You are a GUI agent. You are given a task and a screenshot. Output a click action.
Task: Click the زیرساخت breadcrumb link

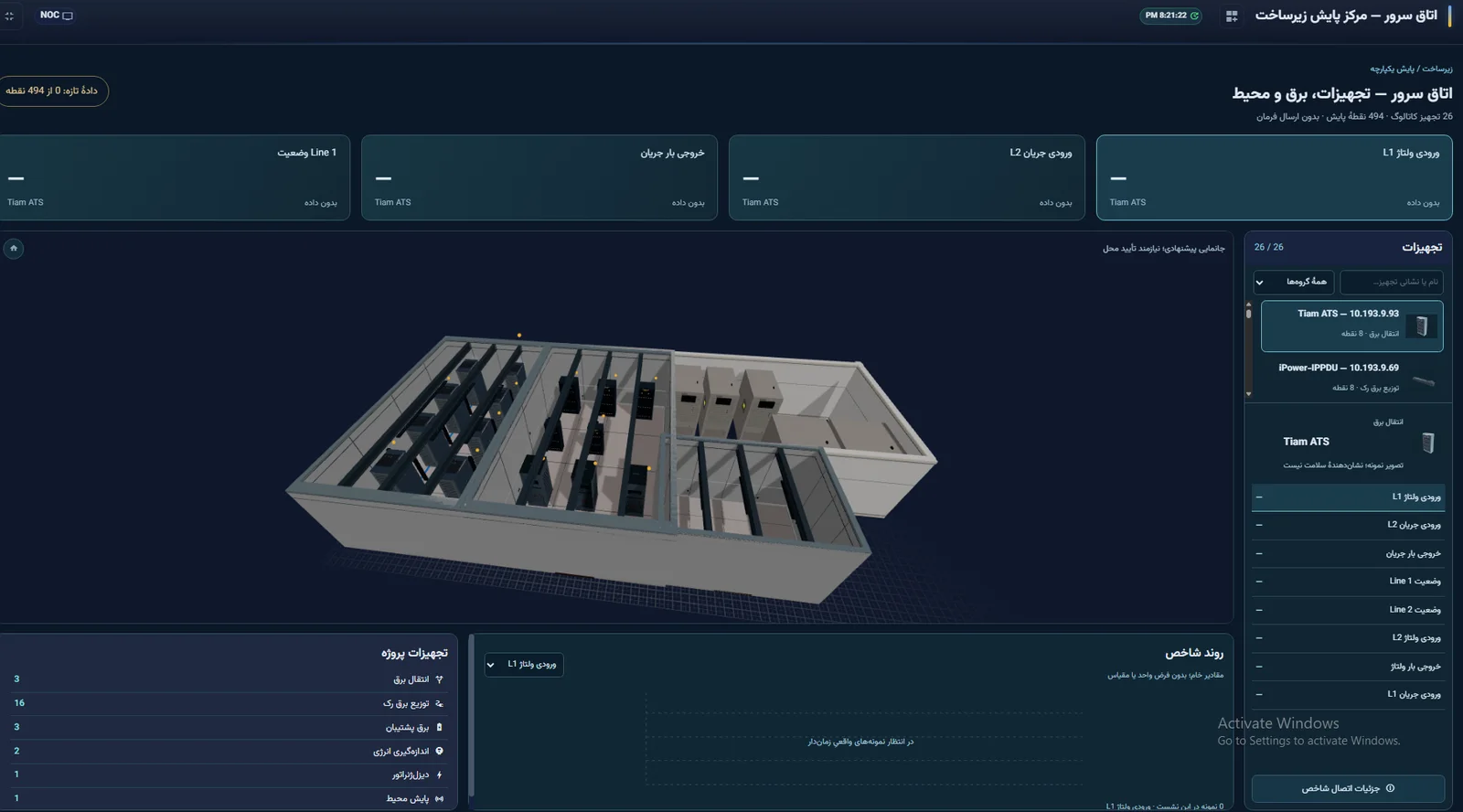[x=1437, y=69]
